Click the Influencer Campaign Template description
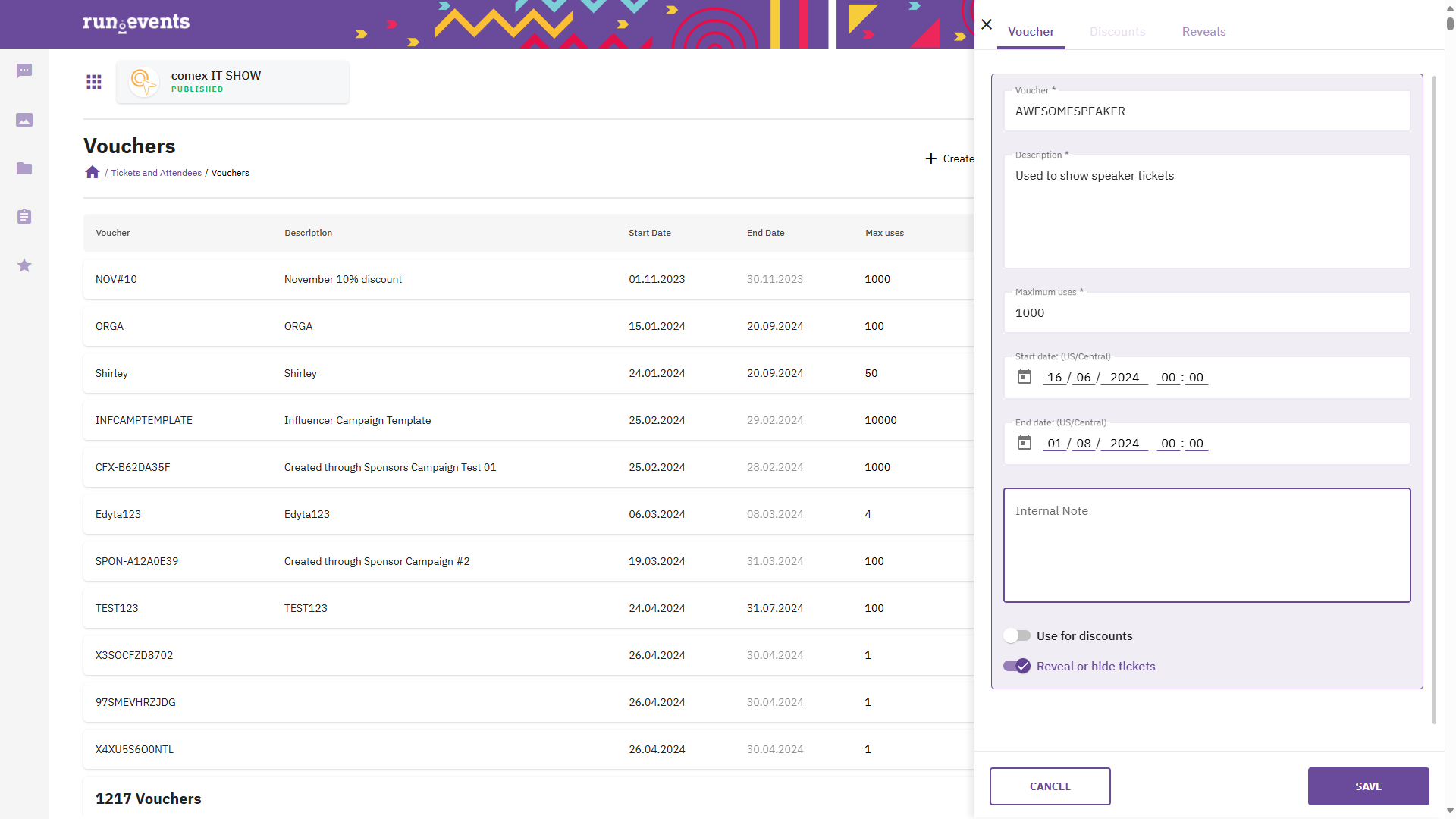The image size is (1456, 819). 357,420
